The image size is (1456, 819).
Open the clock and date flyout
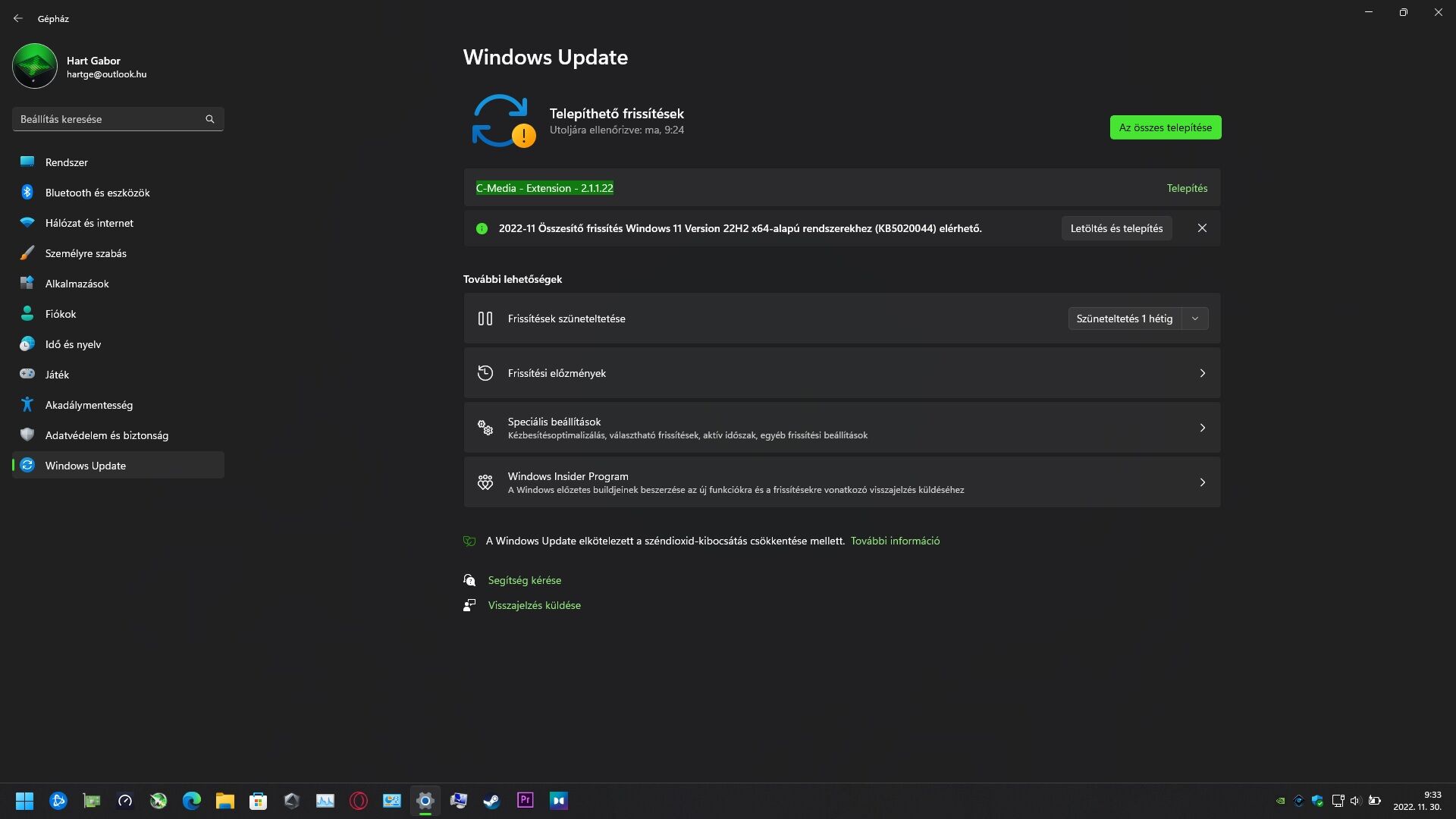pos(1417,801)
